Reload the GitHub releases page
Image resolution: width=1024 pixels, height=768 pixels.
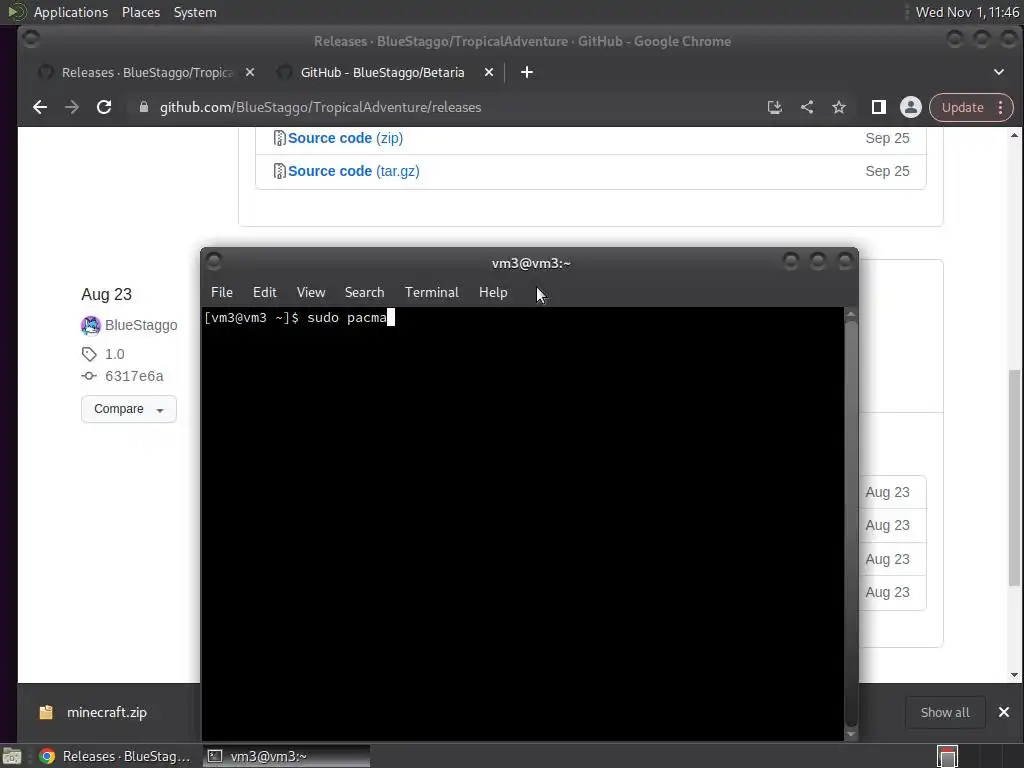click(x=104, y=107)
